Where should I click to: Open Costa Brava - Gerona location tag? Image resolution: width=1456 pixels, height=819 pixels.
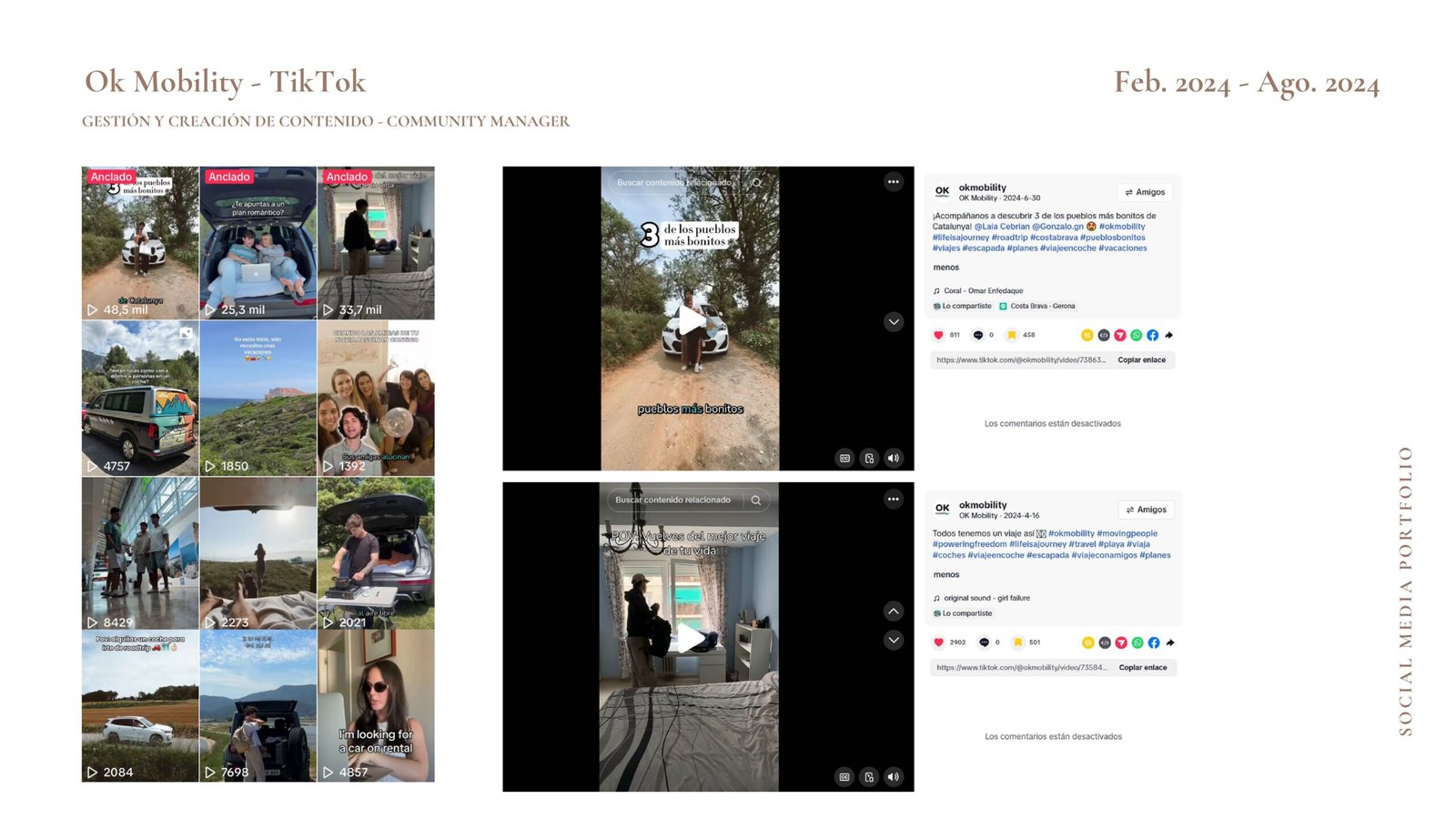click(x=1037, y=306)
